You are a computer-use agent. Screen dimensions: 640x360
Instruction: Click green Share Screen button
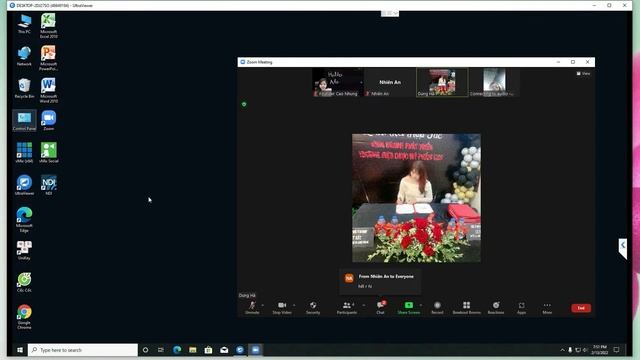(x=409, y=308)
